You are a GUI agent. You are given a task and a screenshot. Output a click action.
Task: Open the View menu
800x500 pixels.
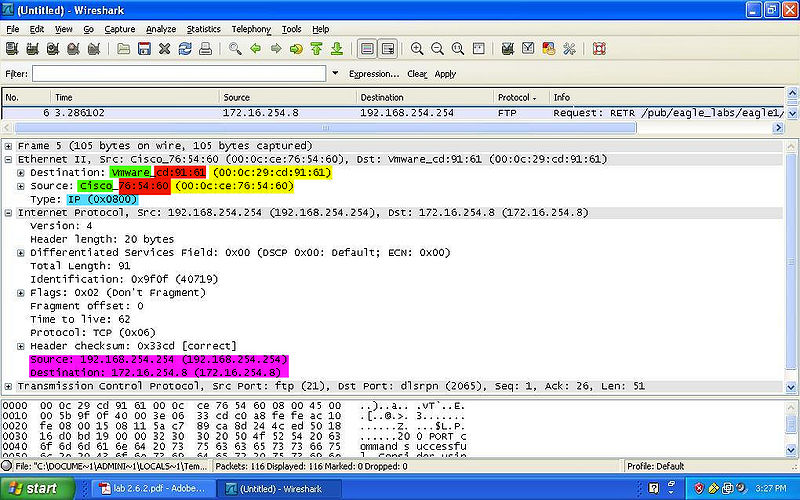coord(64,29)
